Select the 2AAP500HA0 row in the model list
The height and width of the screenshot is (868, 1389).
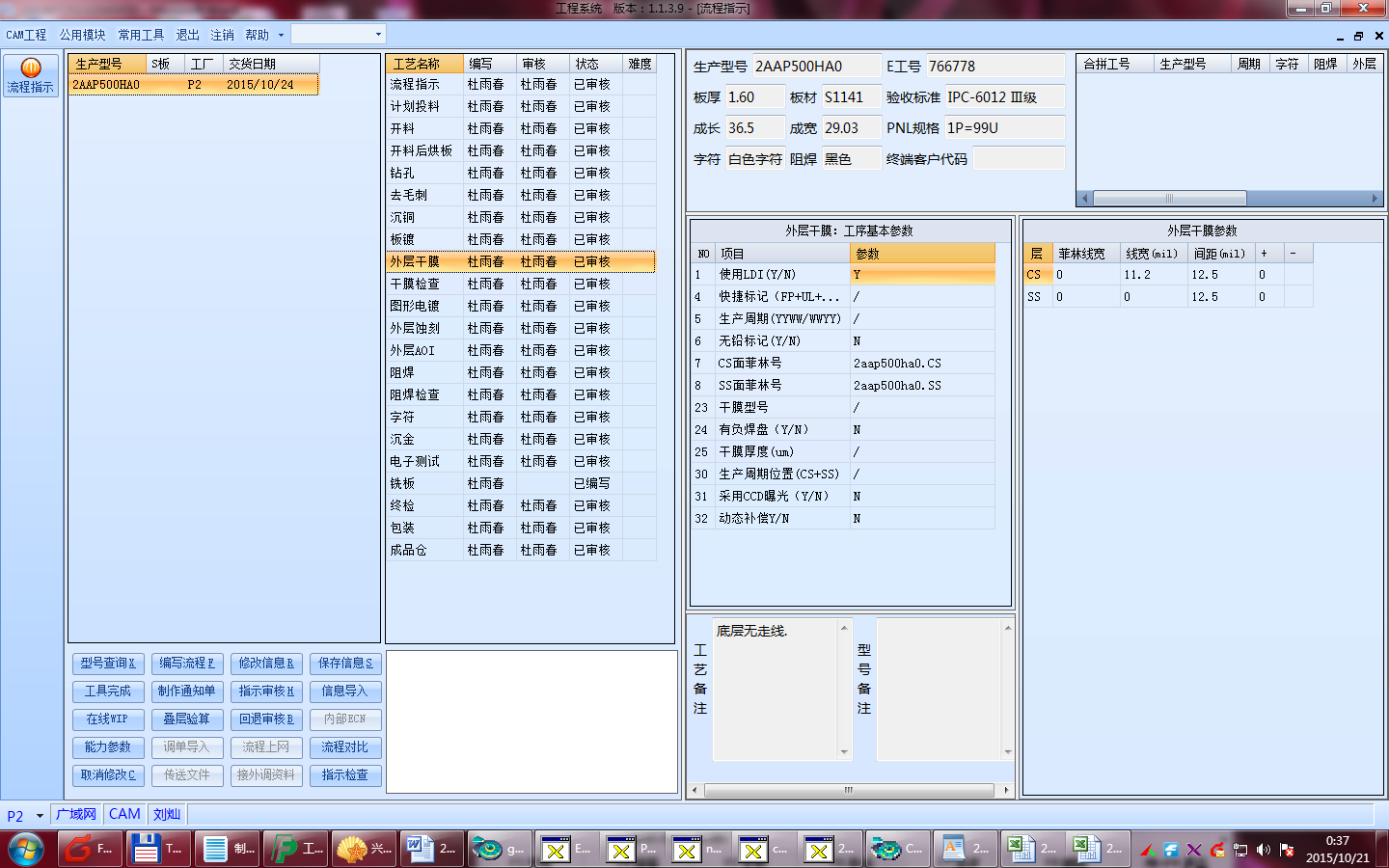[x=194, y=85]
